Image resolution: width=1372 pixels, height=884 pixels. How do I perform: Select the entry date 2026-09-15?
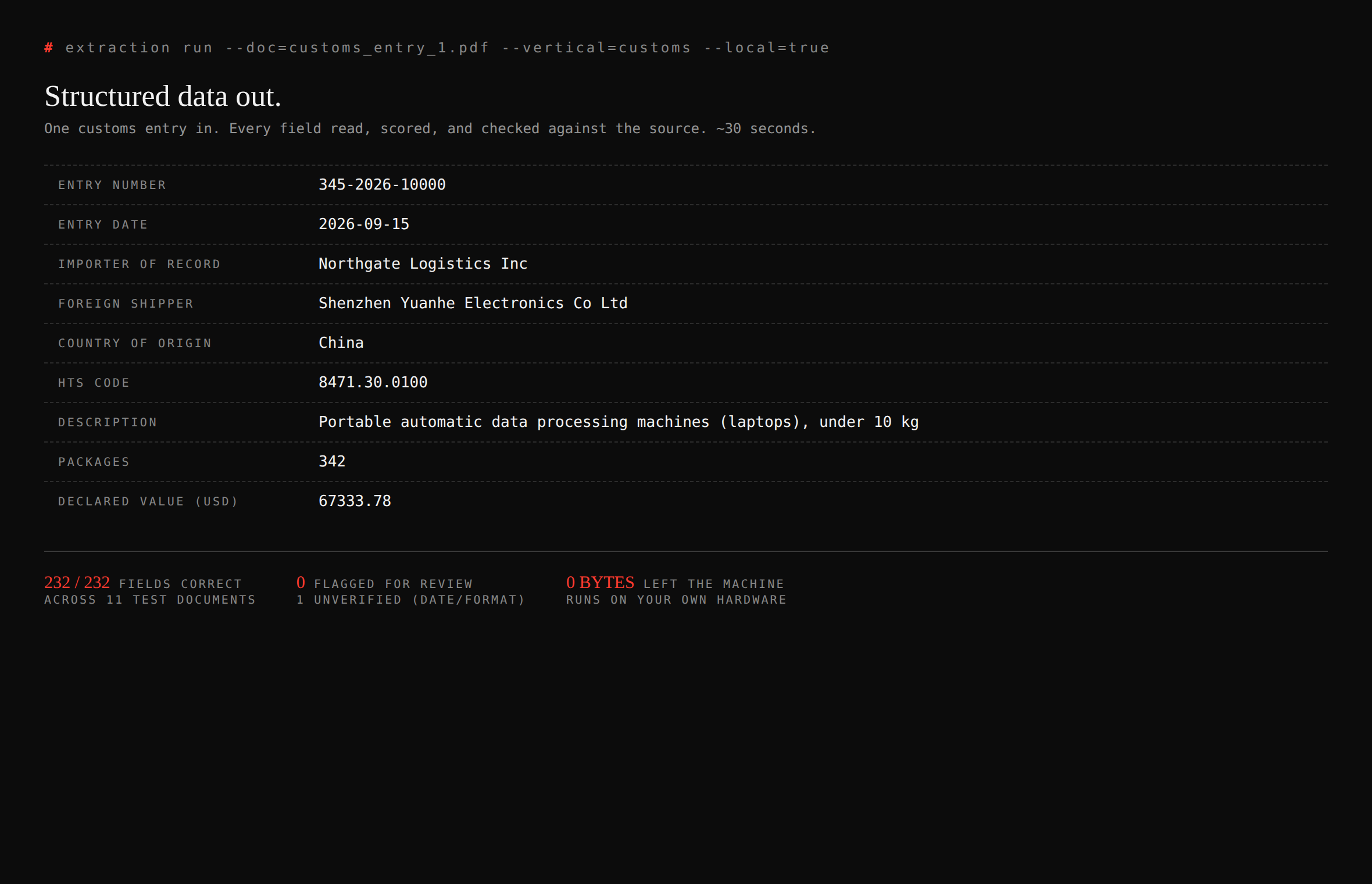pyautogui.click(x=364, y=224)
